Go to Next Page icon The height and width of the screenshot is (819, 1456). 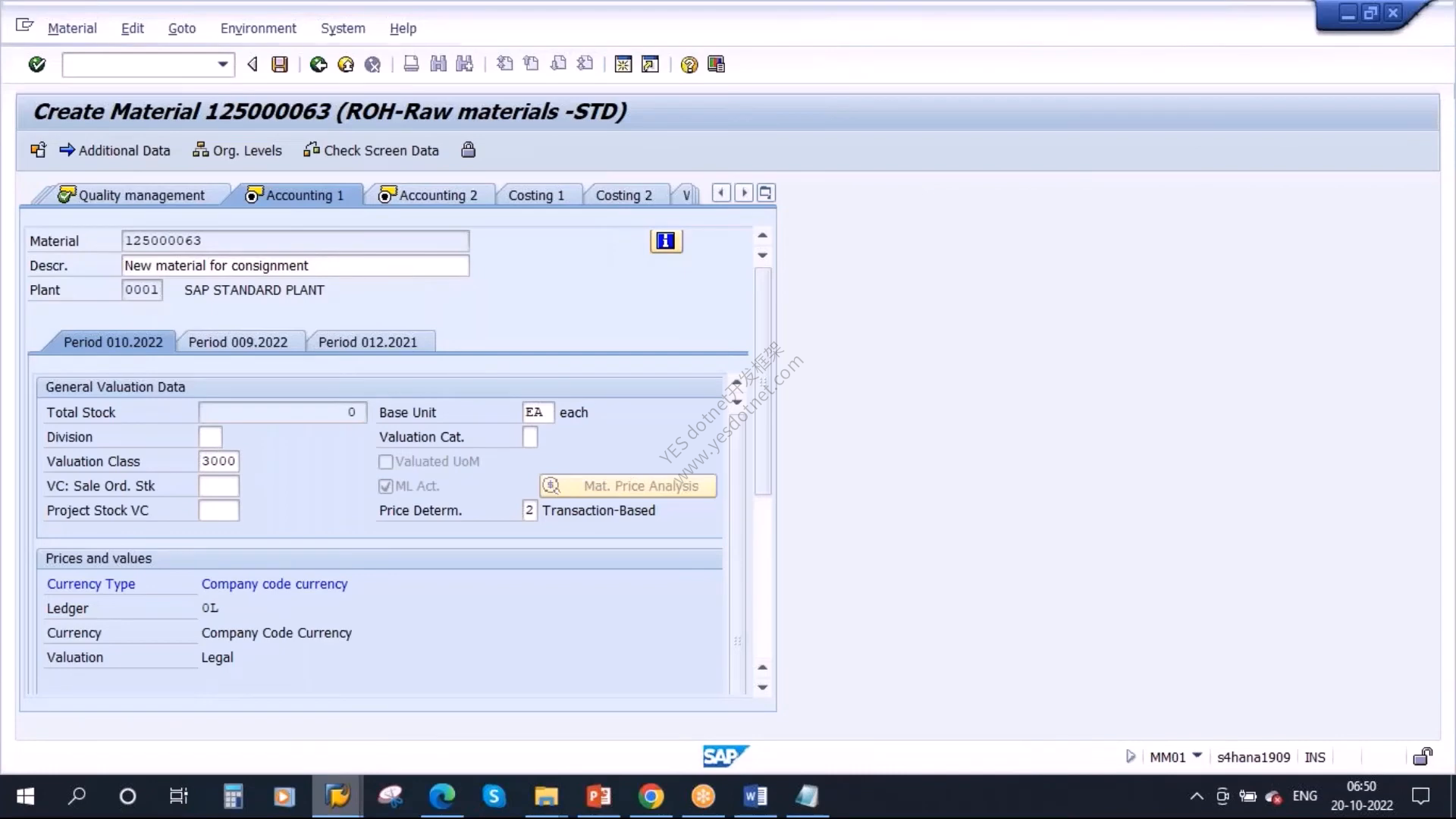tap(558, 64)
